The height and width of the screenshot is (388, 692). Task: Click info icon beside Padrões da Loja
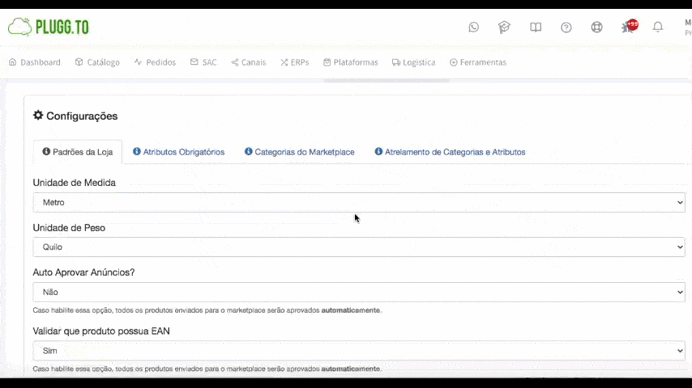coord(46,151)
